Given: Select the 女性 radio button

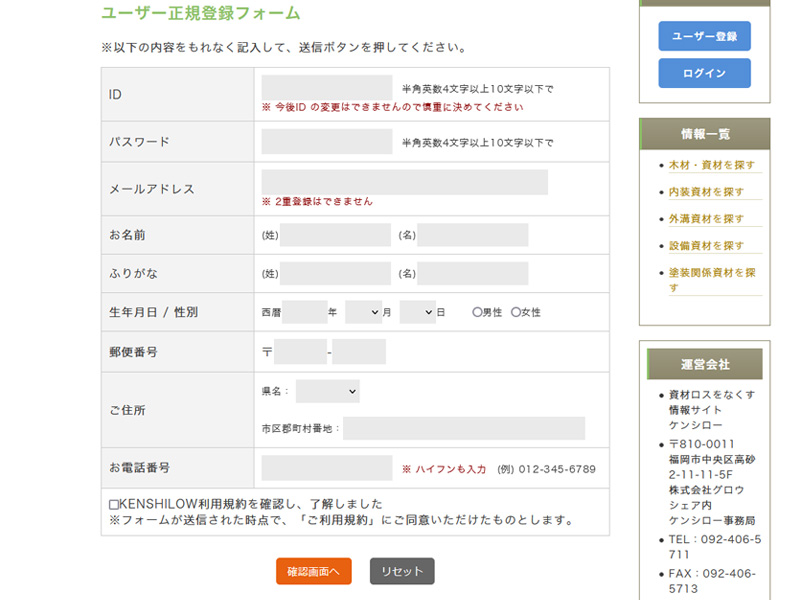Looking at the screenshot, I should tap(514, 311).
